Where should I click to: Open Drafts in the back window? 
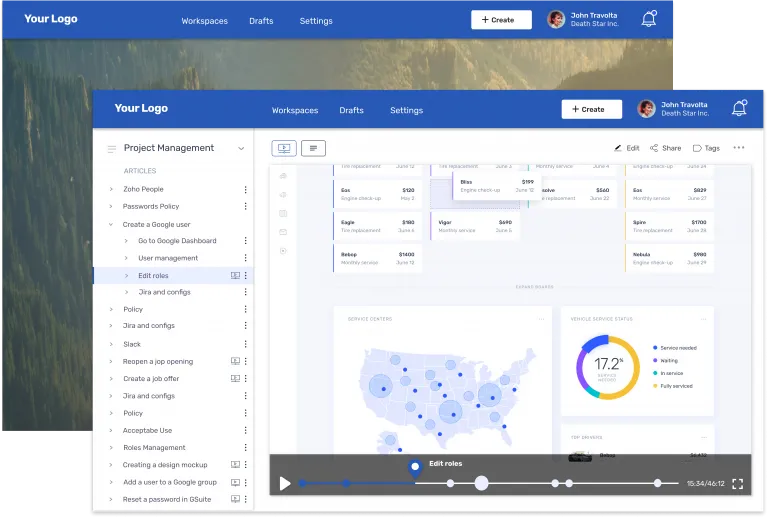pyautogui.click(x=261, y=21)
